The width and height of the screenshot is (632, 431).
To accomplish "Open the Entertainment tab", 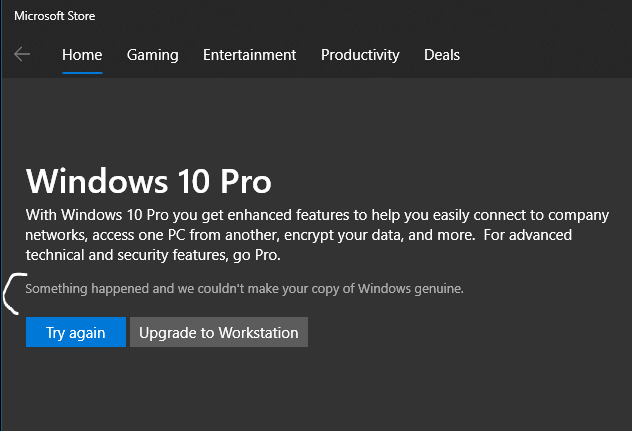I will tap(249, 55).
